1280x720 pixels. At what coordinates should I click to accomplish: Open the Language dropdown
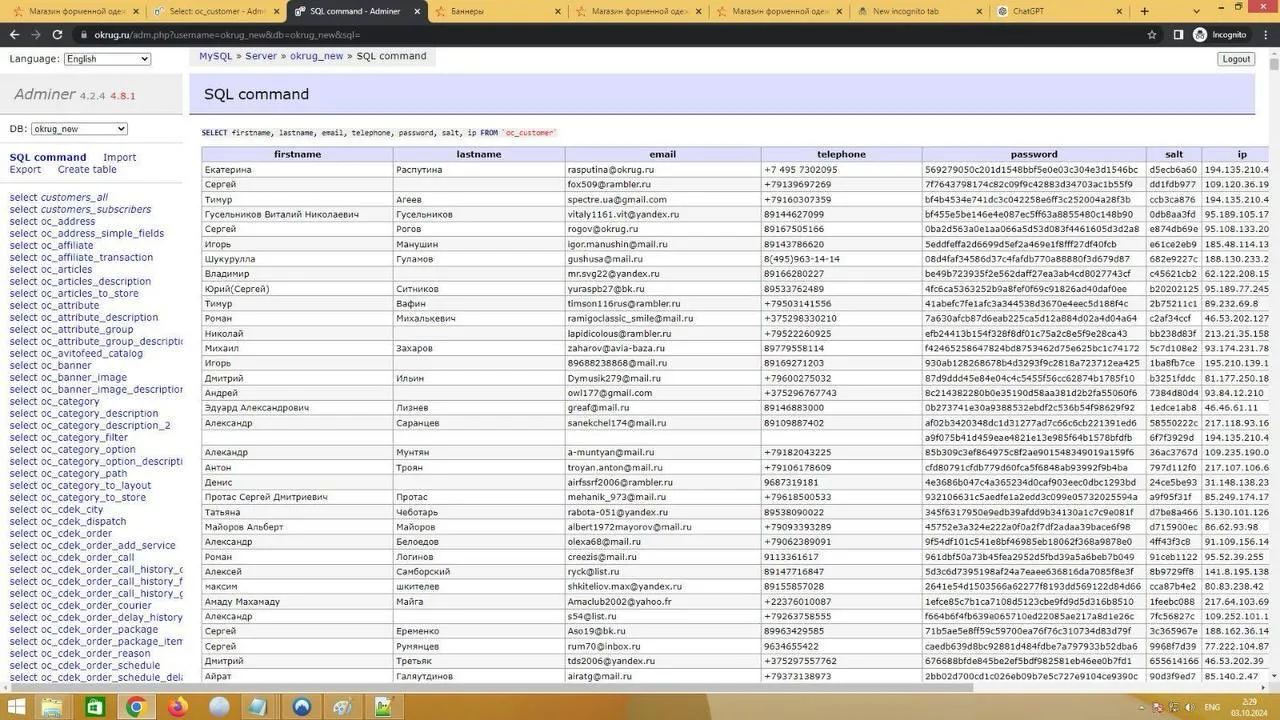pyautogui.click(x=107, y=59)
